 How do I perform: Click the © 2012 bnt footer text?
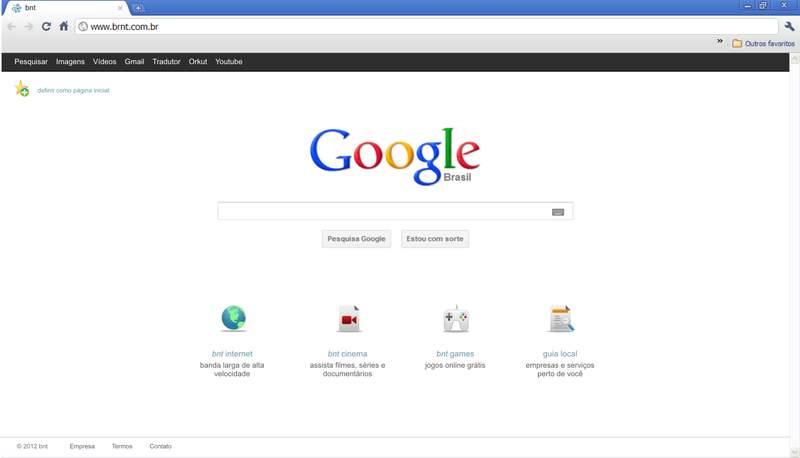pyautogui.click(x=32, y=446)
